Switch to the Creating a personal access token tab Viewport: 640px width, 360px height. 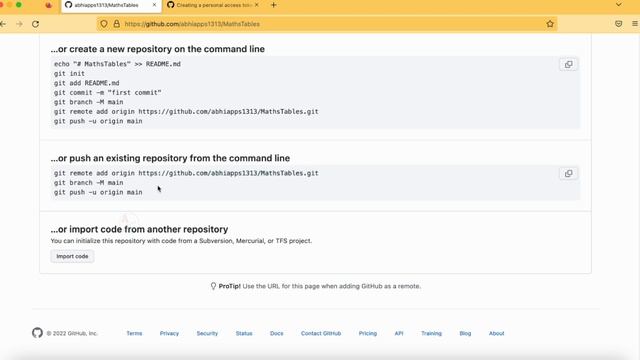(x=213, y=6)
